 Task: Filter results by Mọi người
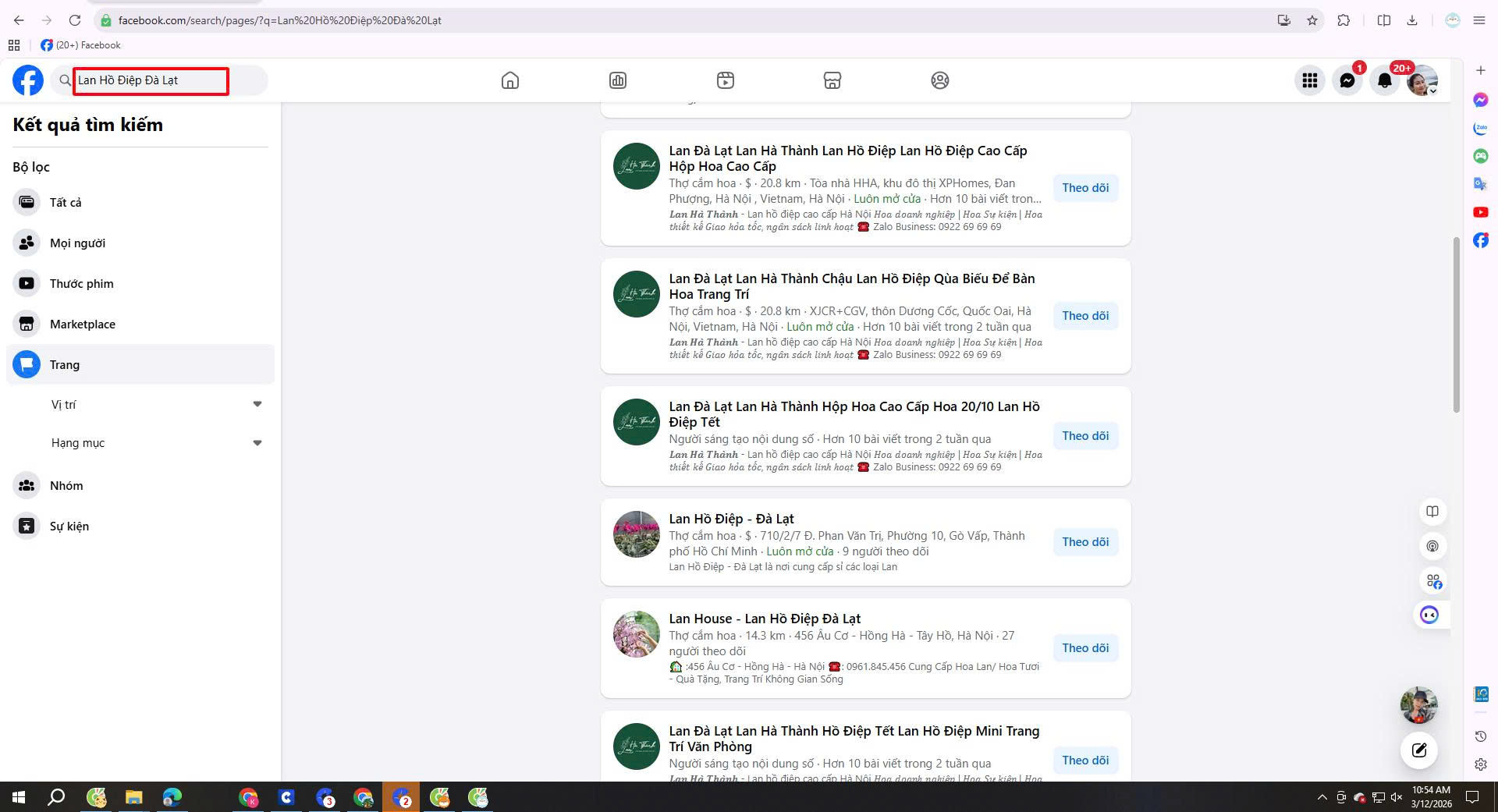140,243
